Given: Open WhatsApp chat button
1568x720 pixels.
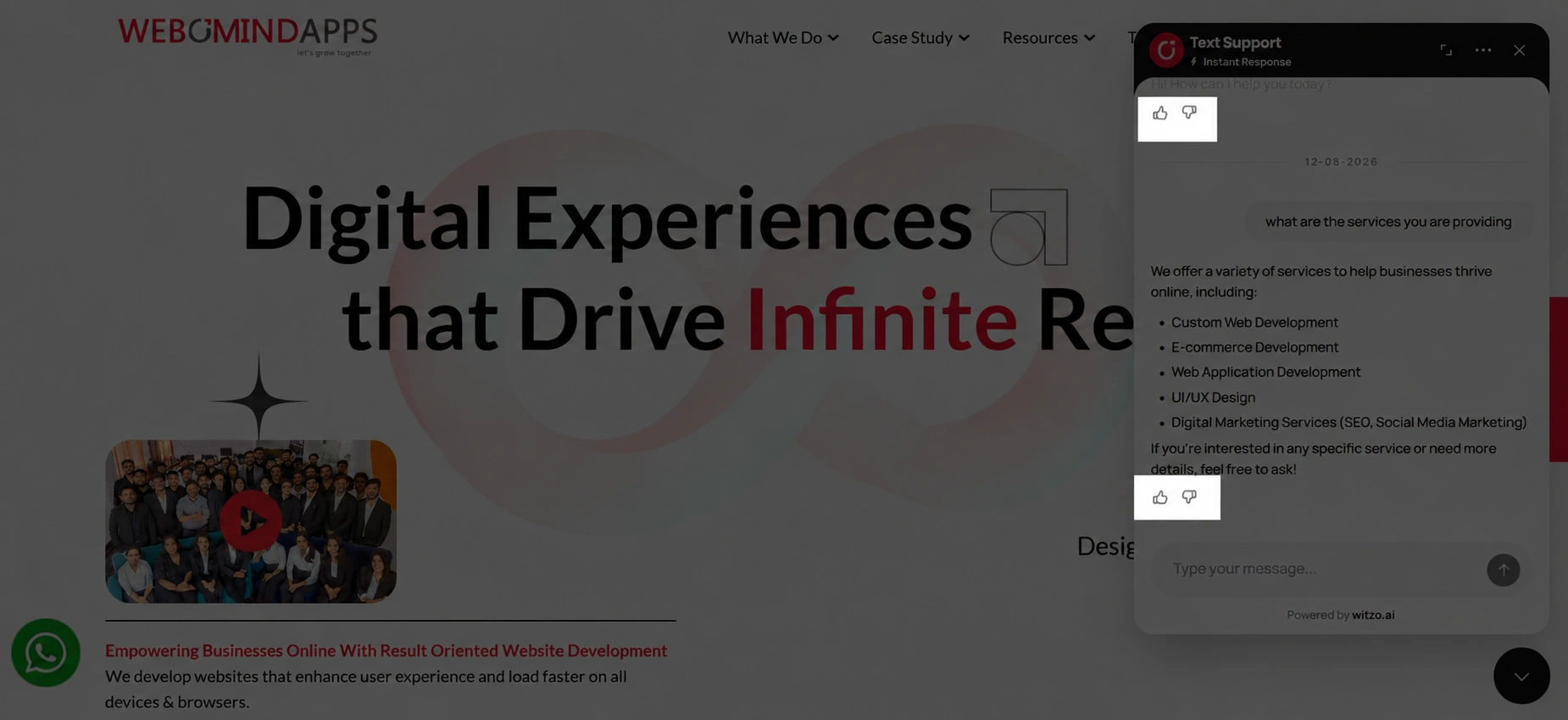Looking at the screenshot, I should click(x=46, y=653).
